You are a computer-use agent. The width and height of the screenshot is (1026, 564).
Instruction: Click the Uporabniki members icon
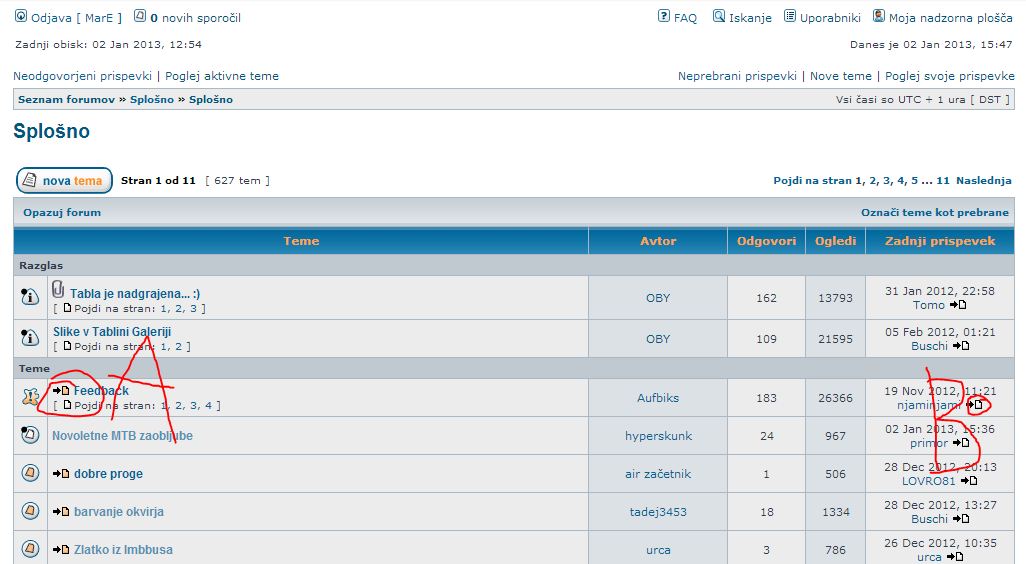[790, 17]
